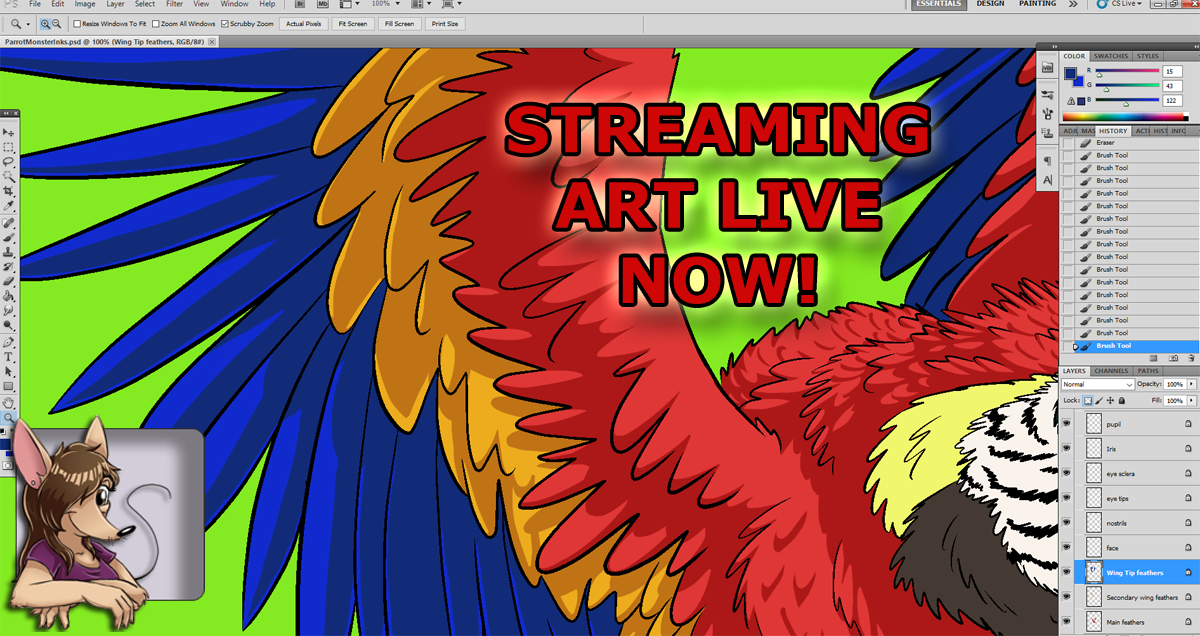Screen dimensions: 1200x636
Task: Switch to the Swatches tab
Action: 1112,56
